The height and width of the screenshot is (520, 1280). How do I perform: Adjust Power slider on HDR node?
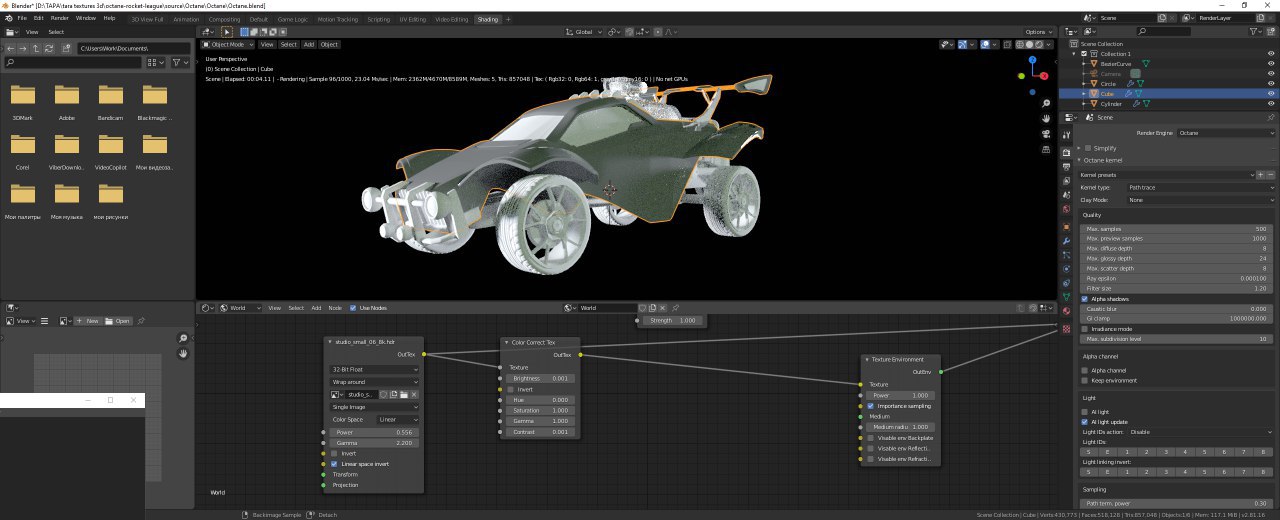374,432
